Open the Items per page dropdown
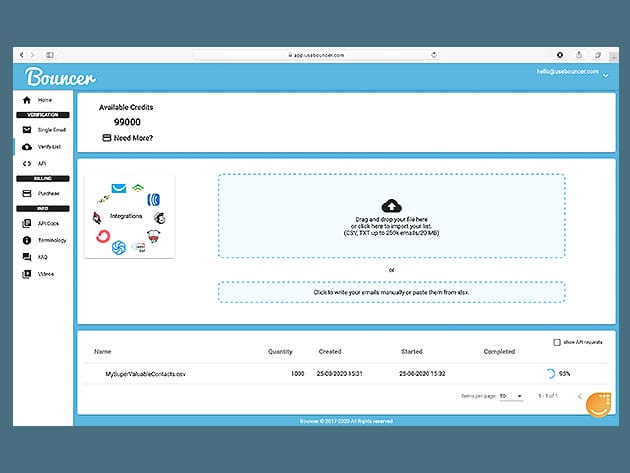This screenshot has width=630, height=473. point(511,396)
